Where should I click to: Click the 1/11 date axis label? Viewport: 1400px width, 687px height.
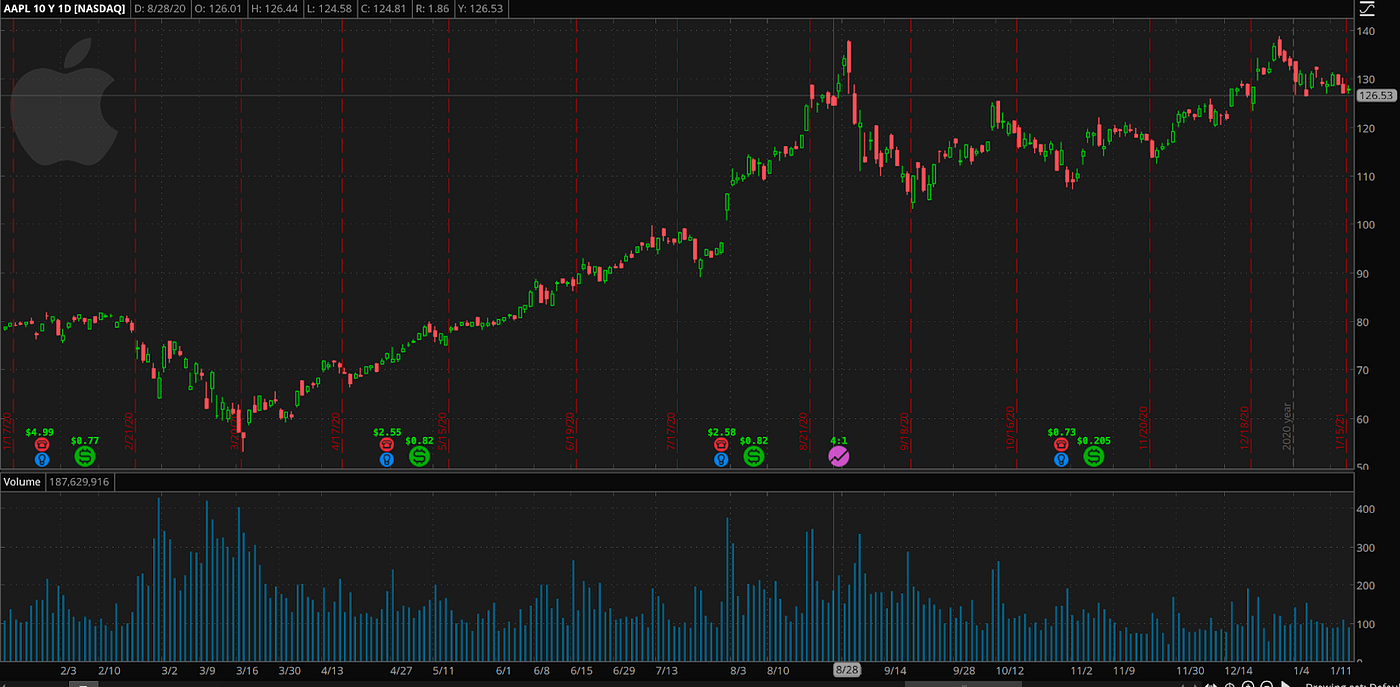click(1340, 670)
